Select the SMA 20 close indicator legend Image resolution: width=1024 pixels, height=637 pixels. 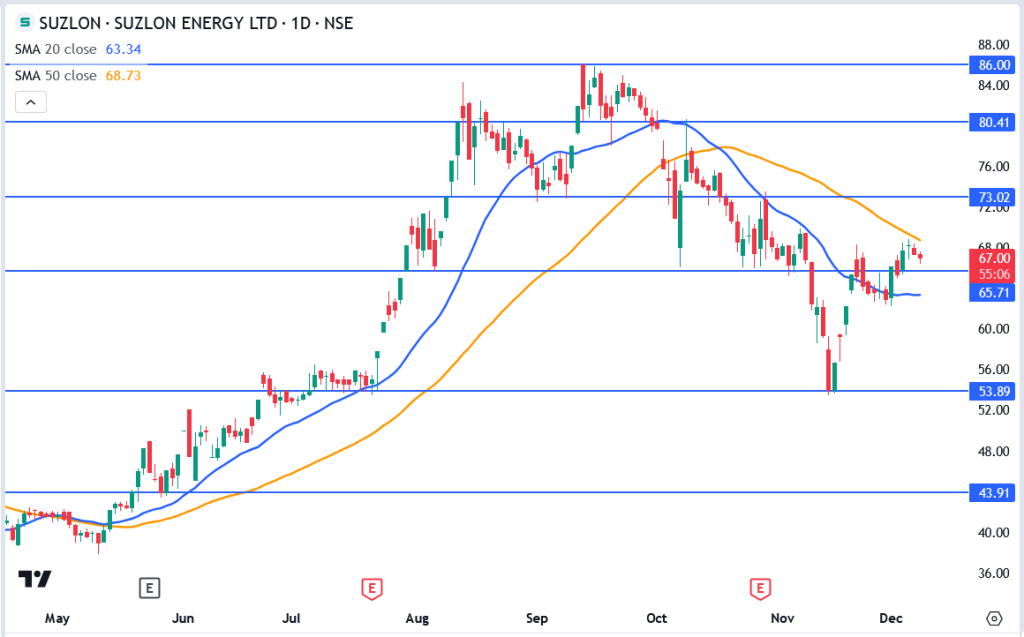[56, 48]
